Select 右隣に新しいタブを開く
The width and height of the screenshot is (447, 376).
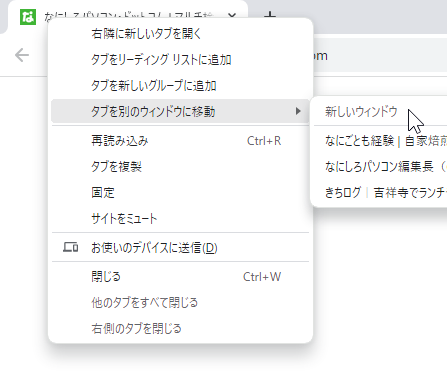[x=180, y=34]
